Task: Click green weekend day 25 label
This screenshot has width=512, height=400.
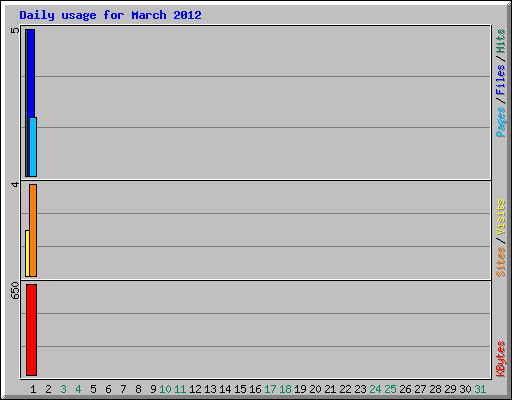Action: pyautogui.click(x=390, y=389)
